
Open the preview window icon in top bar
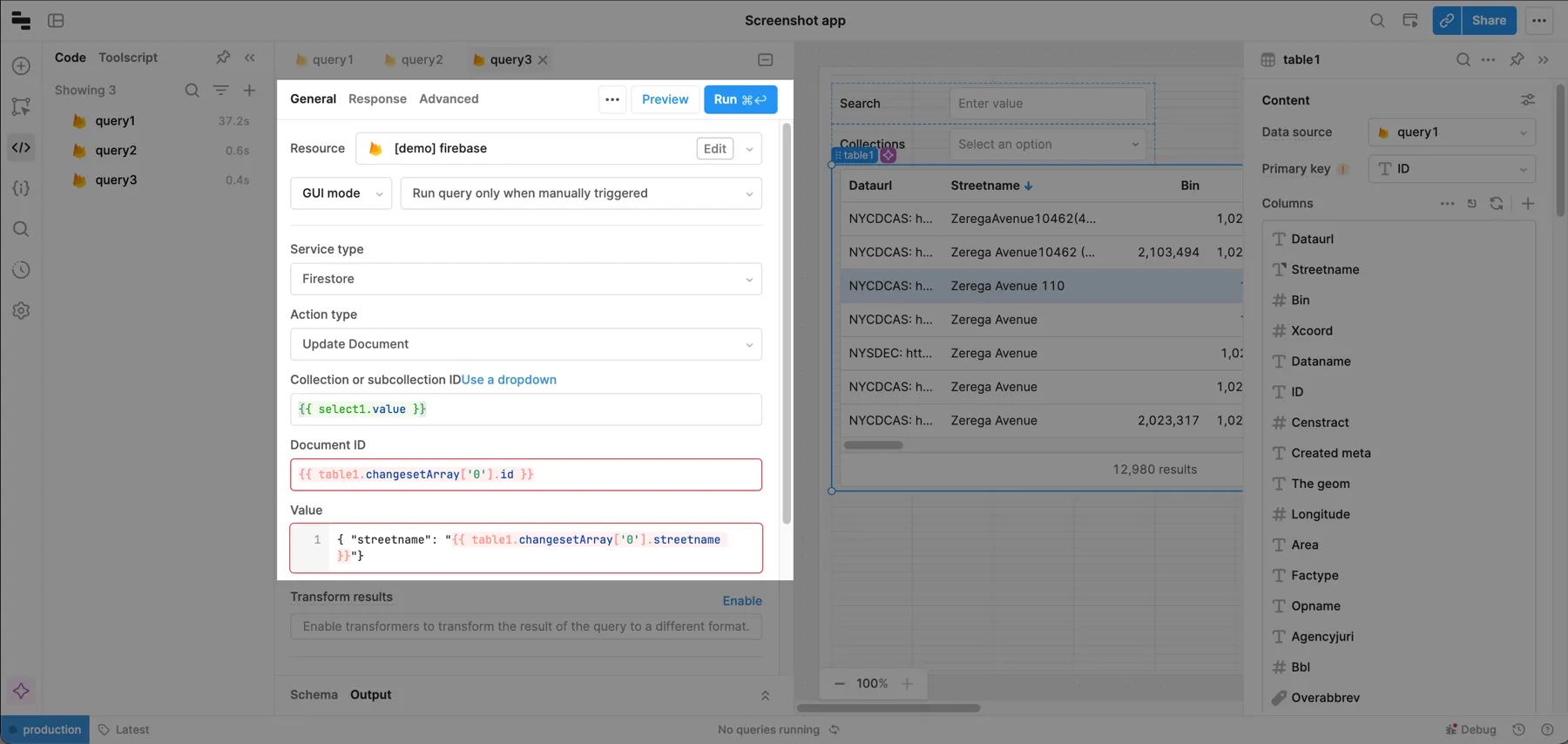click(1409, 20)
